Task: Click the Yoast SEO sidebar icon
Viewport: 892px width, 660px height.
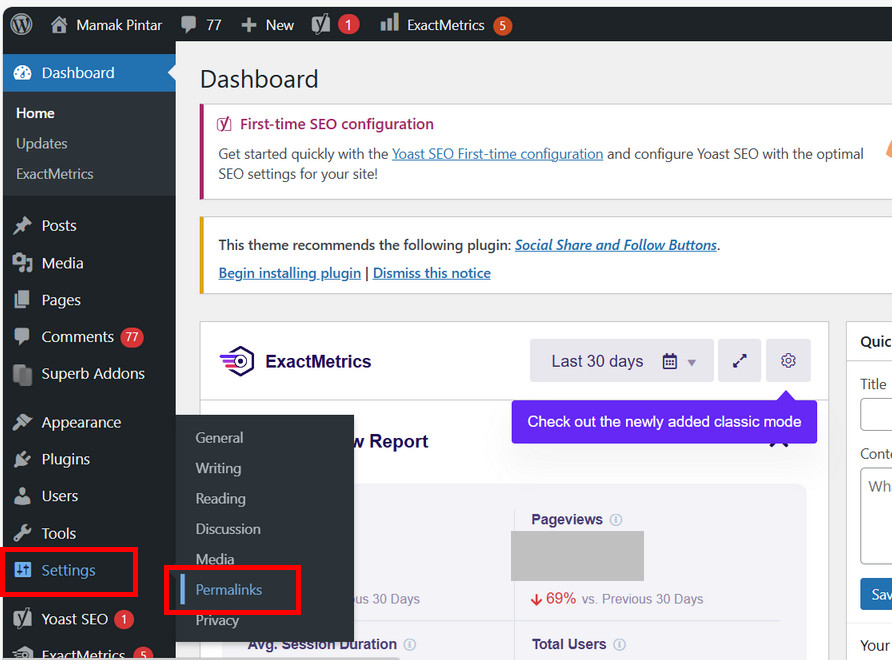Action: point(22,618)
